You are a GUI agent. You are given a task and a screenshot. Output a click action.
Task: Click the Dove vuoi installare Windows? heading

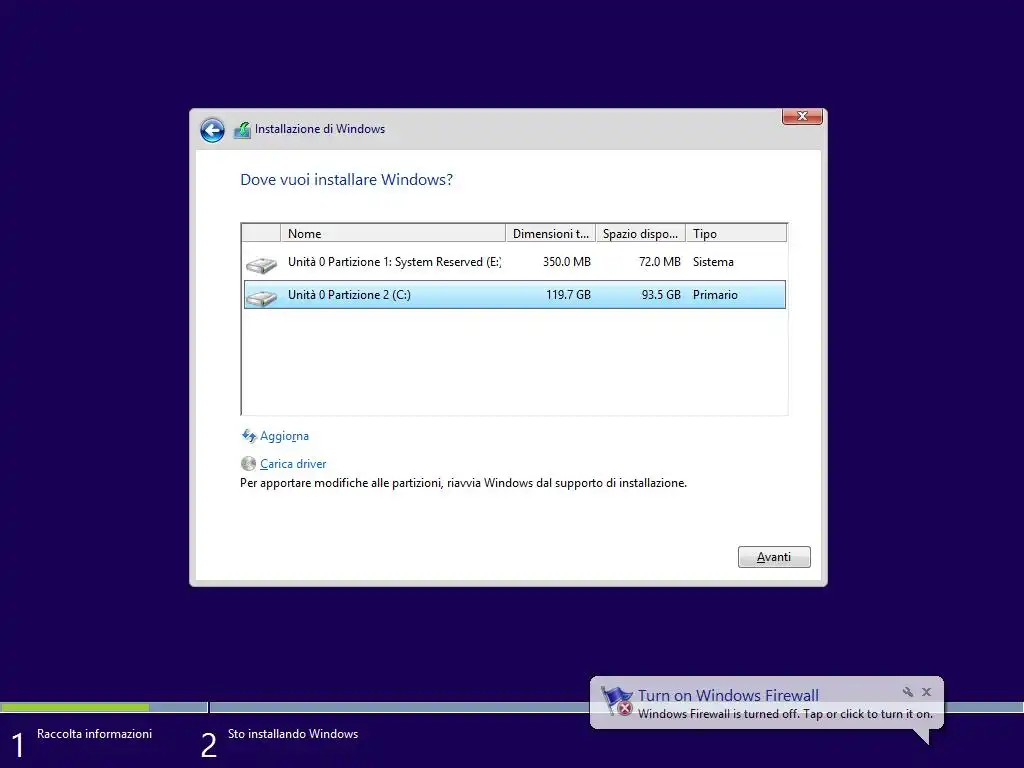pos(346,180)
